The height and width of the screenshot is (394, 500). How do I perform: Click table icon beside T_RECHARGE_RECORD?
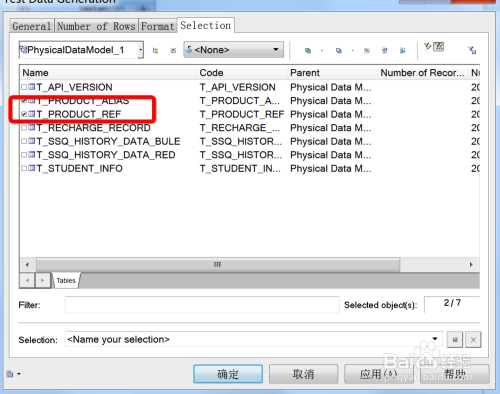click(32, 128)
